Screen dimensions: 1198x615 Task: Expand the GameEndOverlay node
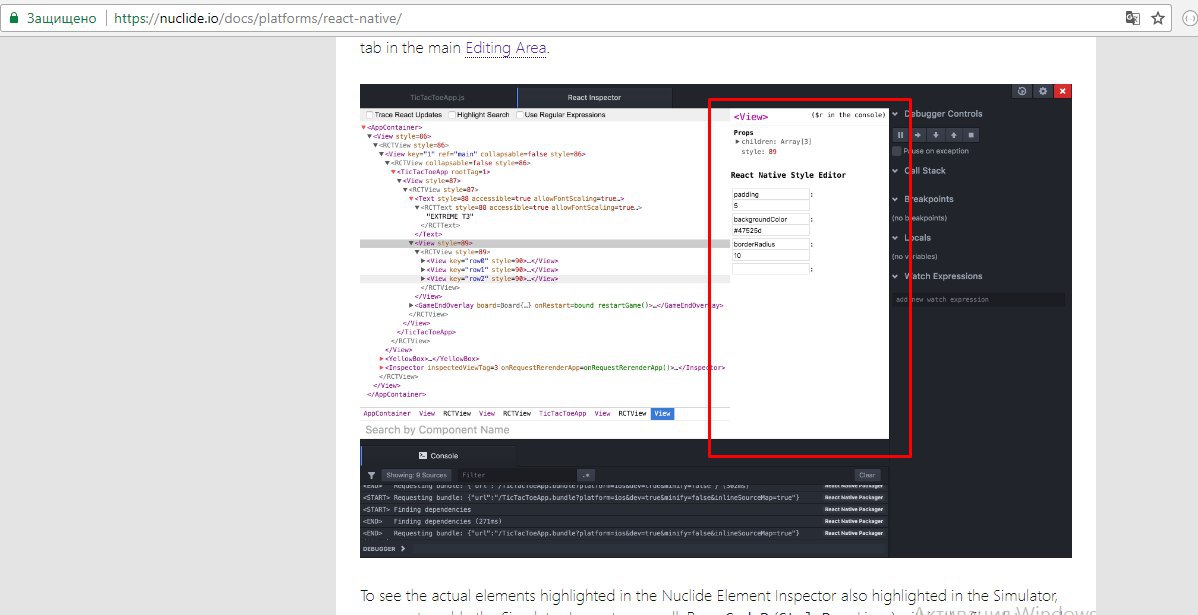click(x=411, y=306)
